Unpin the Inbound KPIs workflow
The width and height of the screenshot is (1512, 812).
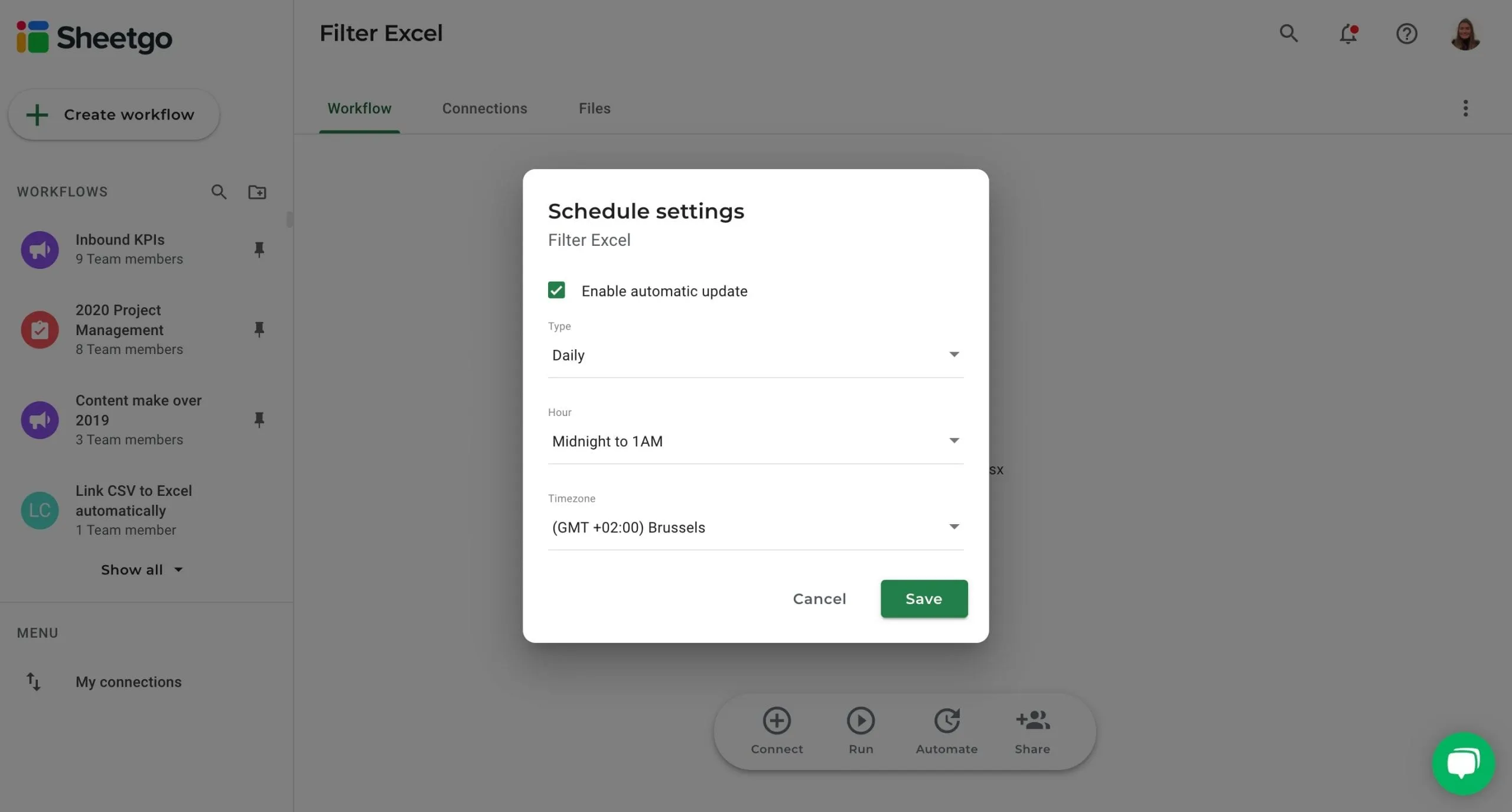tap(259, 249)
